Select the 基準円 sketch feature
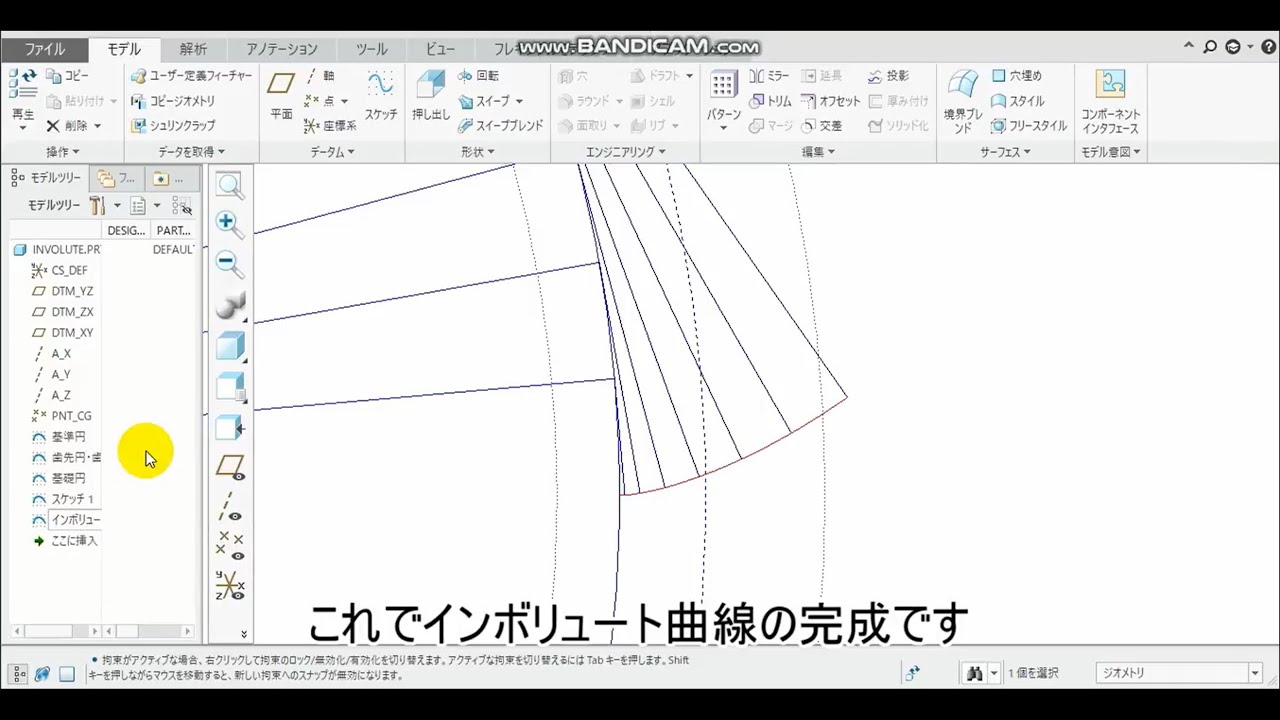Viewport: 1280px width, 720px height. tap(59, 437)
